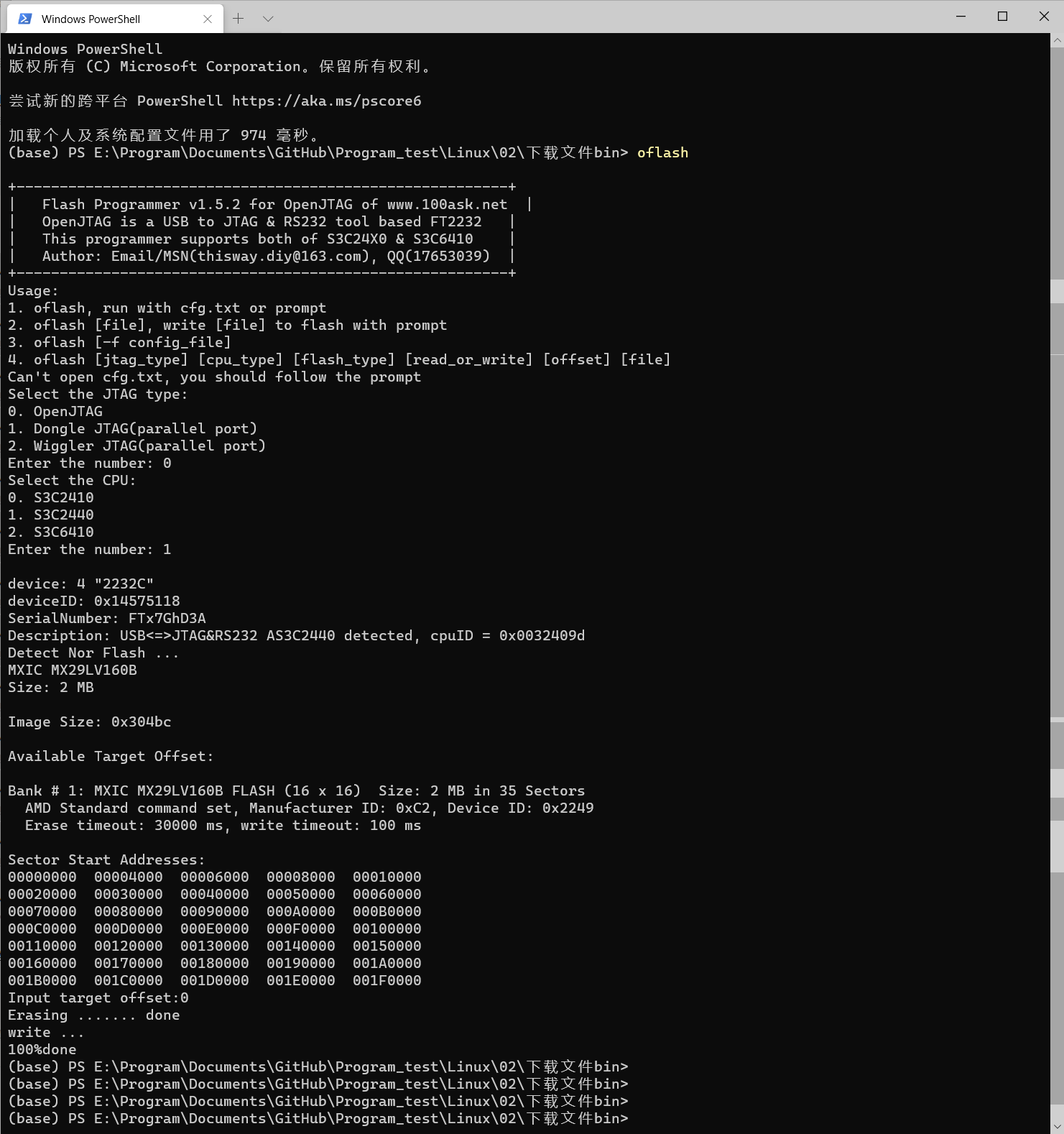Click the '(C) Microsoft Corporation' copyright line
The width and height of the screenshot is (1064, 1134).
[220, 67]
